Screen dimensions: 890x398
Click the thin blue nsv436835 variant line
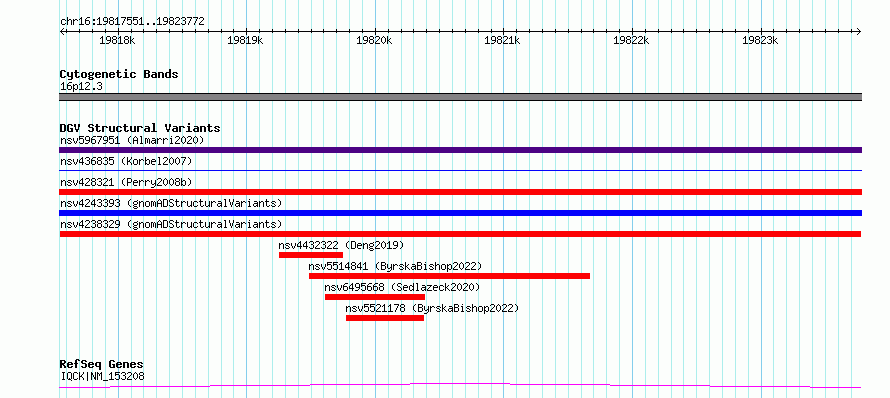pos(460,170)
